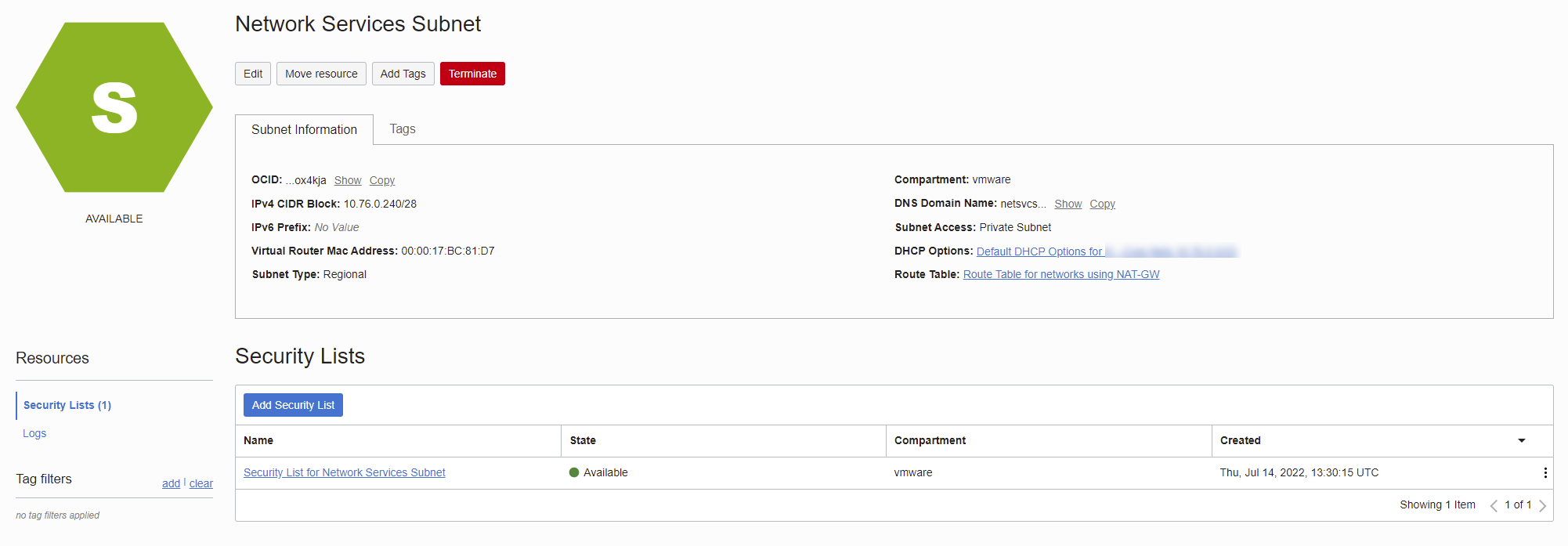Viewport: 1568px width, 546px height.
Task: Open the three-dot actions menu for security list
Action: (x=1545, y=472)
